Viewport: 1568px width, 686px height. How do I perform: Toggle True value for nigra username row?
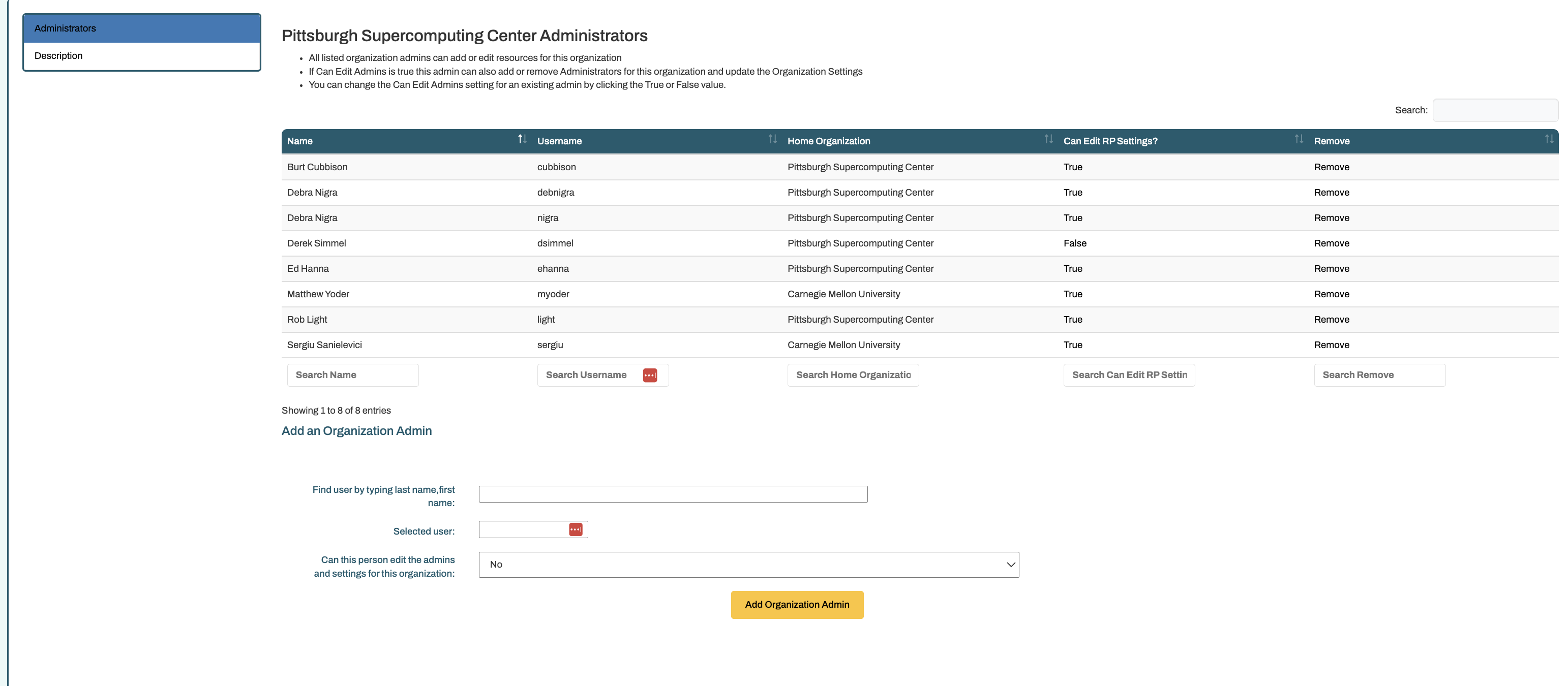coord(1072,217)
